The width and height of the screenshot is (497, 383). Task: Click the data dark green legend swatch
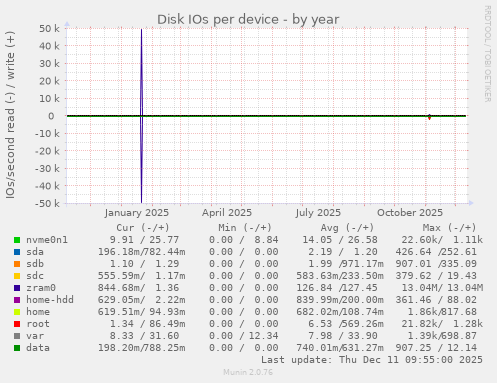[17, 348]
